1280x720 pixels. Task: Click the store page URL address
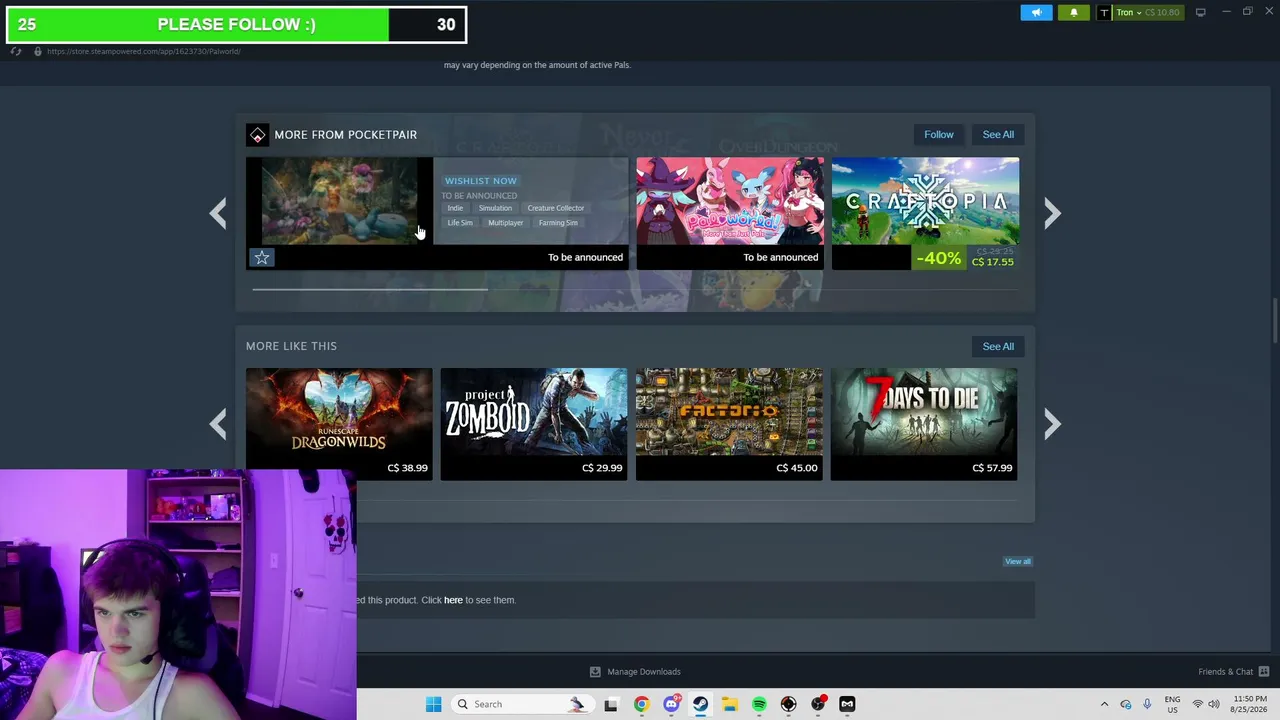point(143,51)
